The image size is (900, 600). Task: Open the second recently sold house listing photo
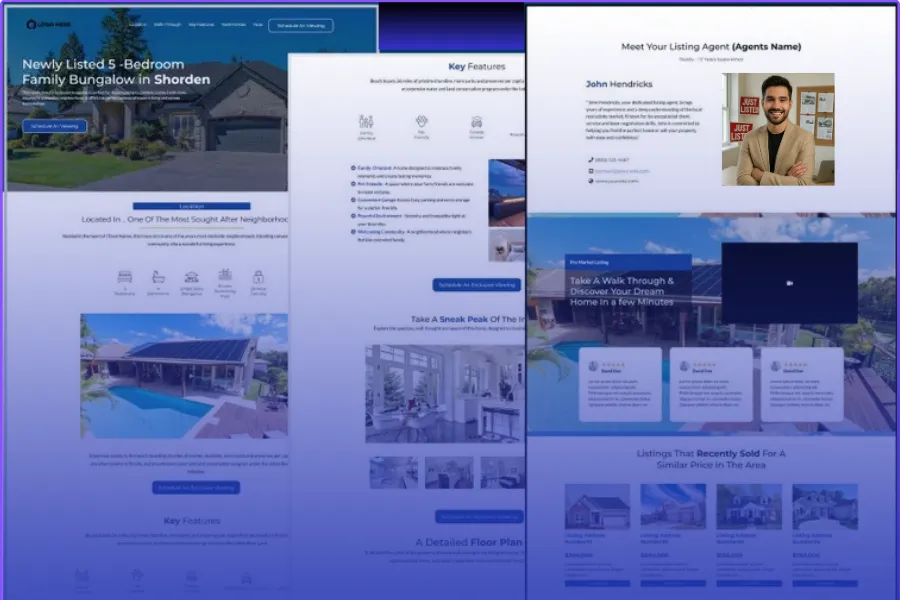[x=673, y=506]
